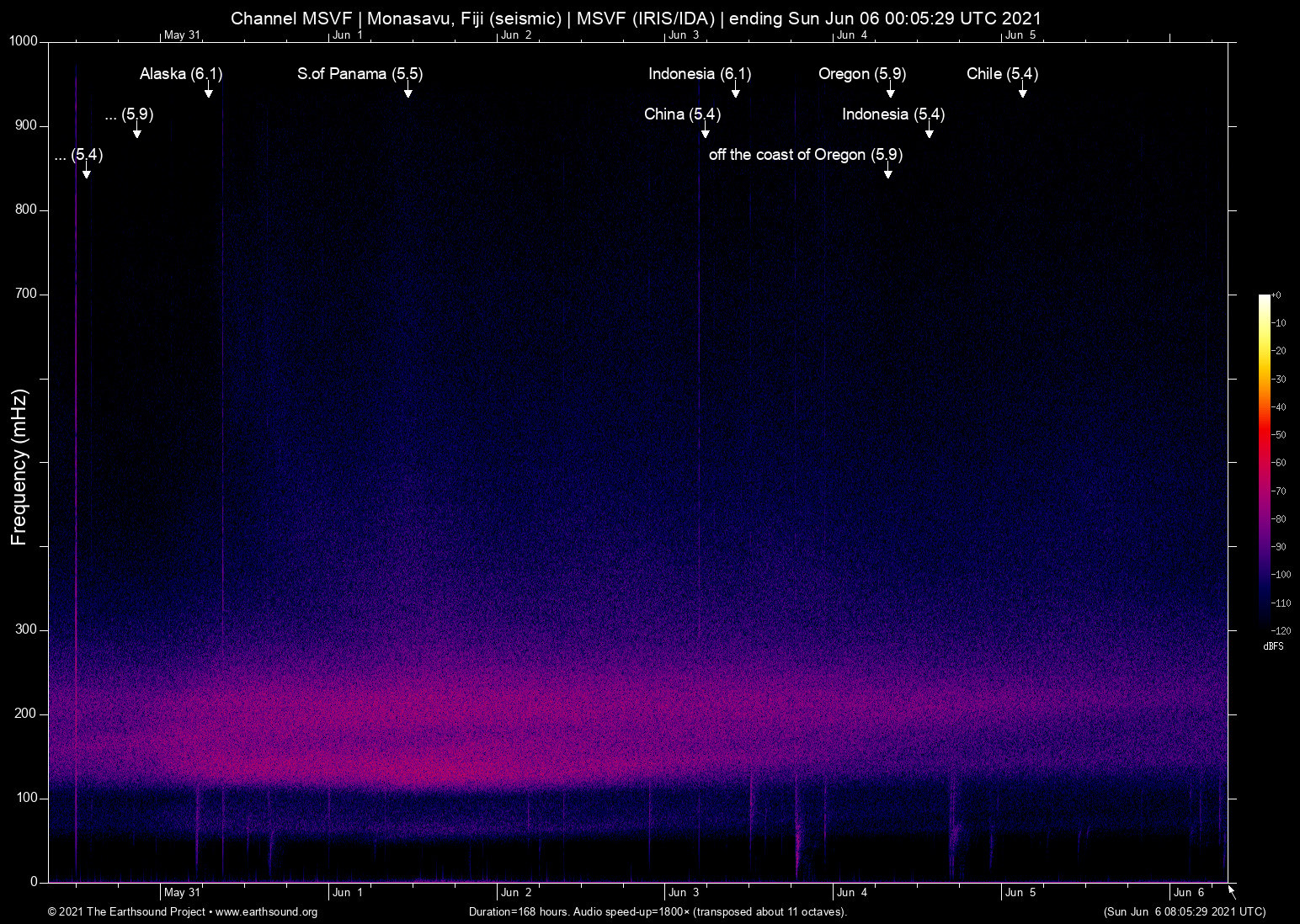
Task: Click 'Jun 1' on the top time axis
Action: (x=348, y=35)
